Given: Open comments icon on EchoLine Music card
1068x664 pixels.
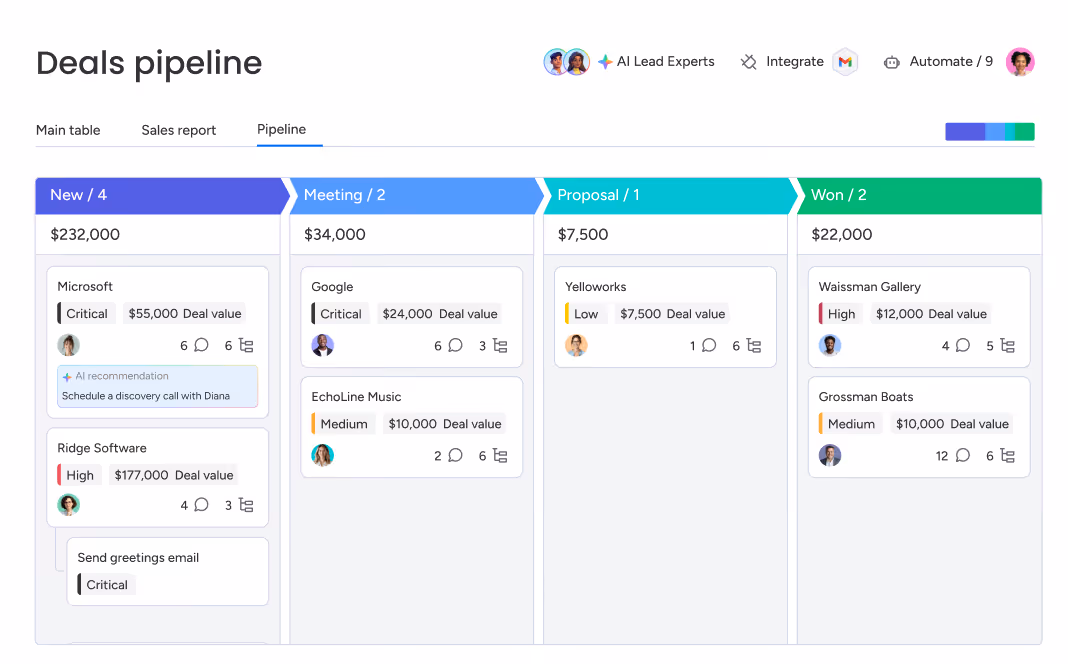Looking at the screenshot, I should (456, 455).
